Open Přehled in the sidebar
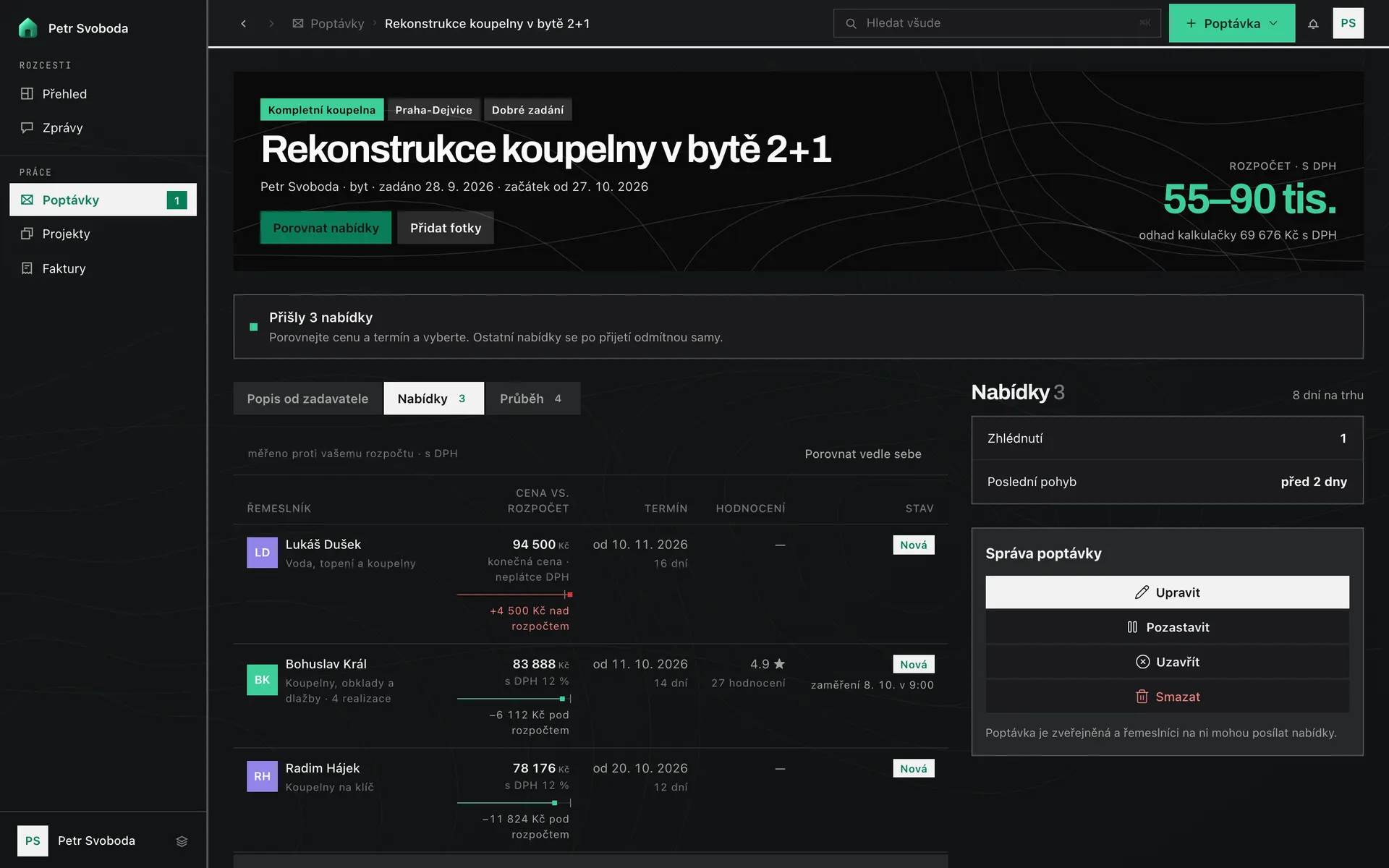The height and width of the screenshot is (868, 1389). pyautogui.click(x=103, y=94)
